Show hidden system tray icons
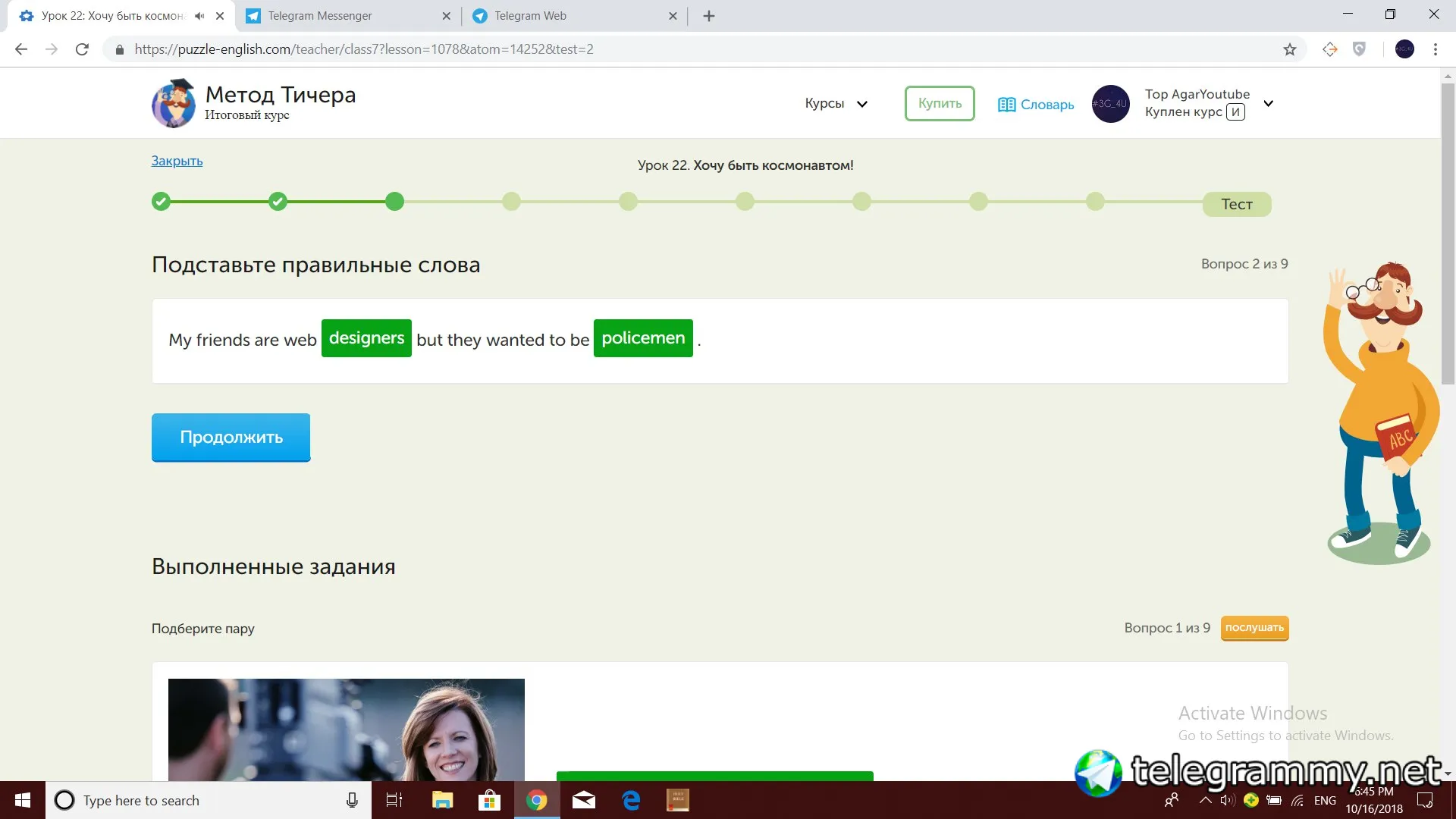1456x819 pixels. tap(1205, 800)
